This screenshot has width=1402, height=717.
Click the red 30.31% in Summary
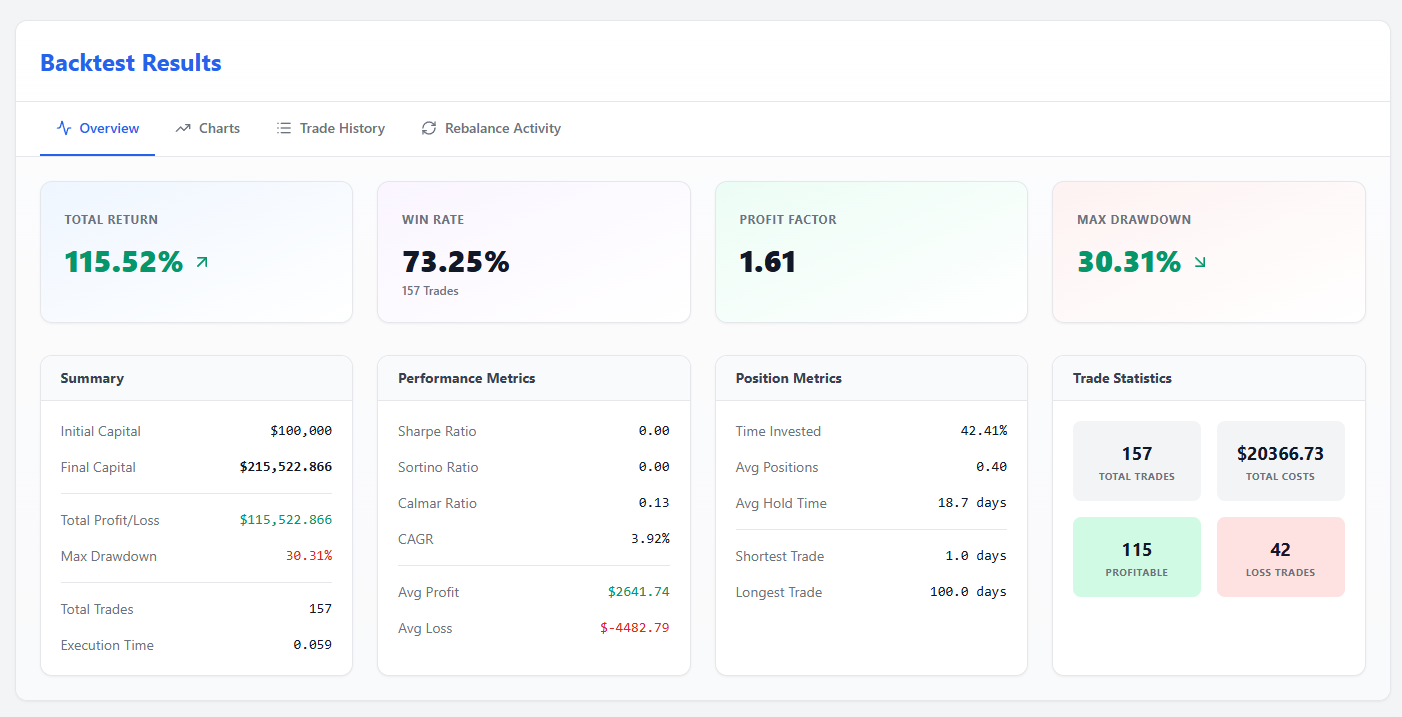[309, 556]
